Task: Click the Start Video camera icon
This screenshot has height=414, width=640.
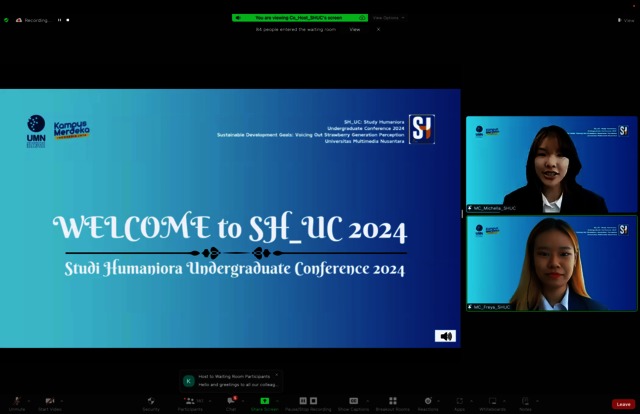Action: (50, 401)
